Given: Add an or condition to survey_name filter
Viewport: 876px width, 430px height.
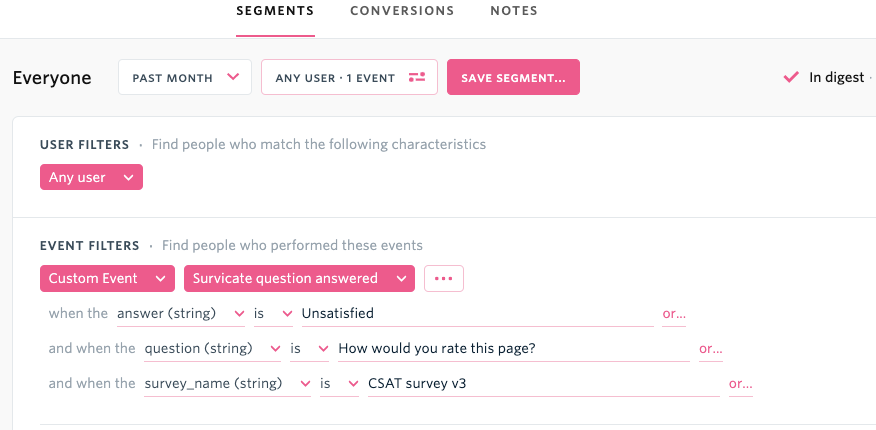Looking at the screenshot, I should (x=740, y=384).
